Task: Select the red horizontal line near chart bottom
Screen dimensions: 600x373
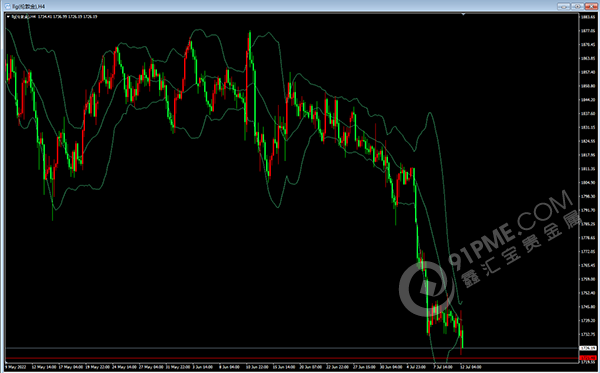Action: 292,358
